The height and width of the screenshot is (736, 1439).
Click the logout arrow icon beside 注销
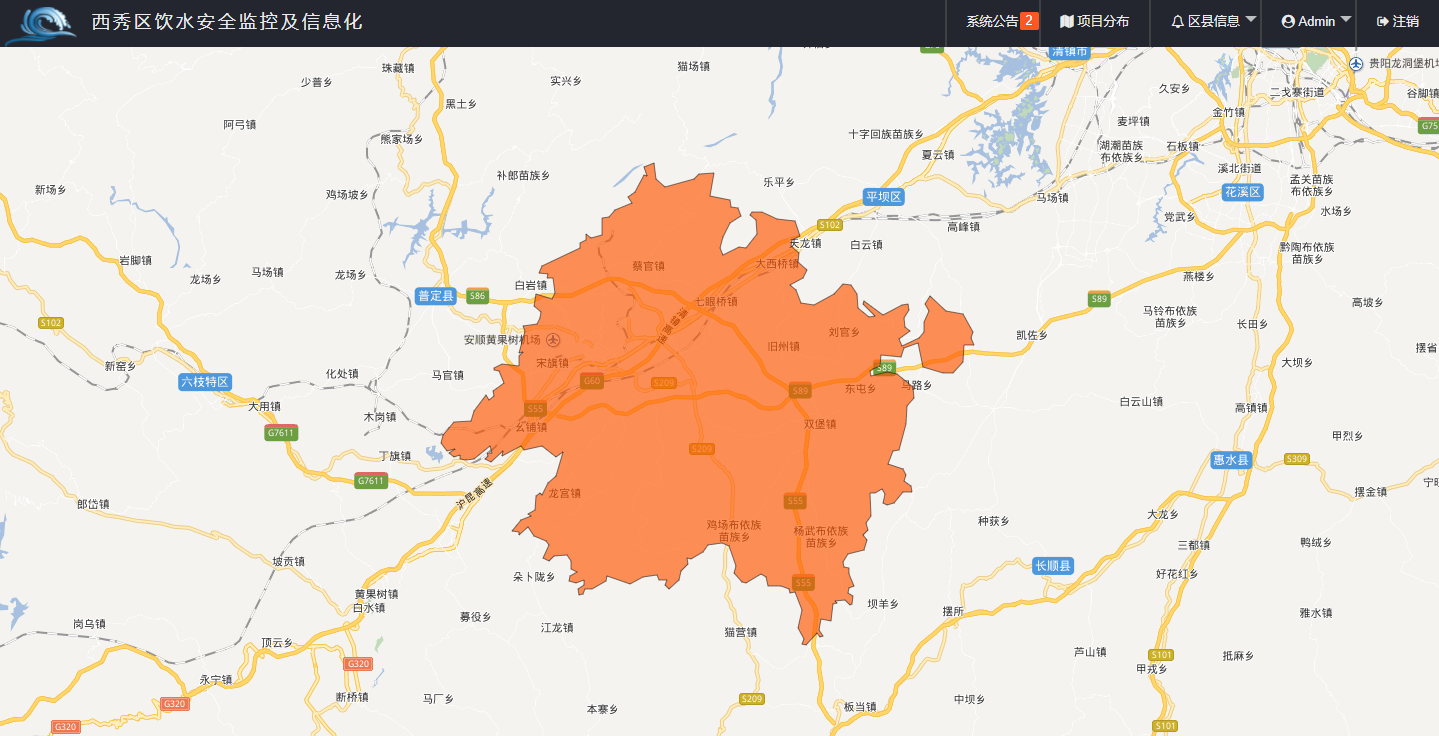[1383, 21]
